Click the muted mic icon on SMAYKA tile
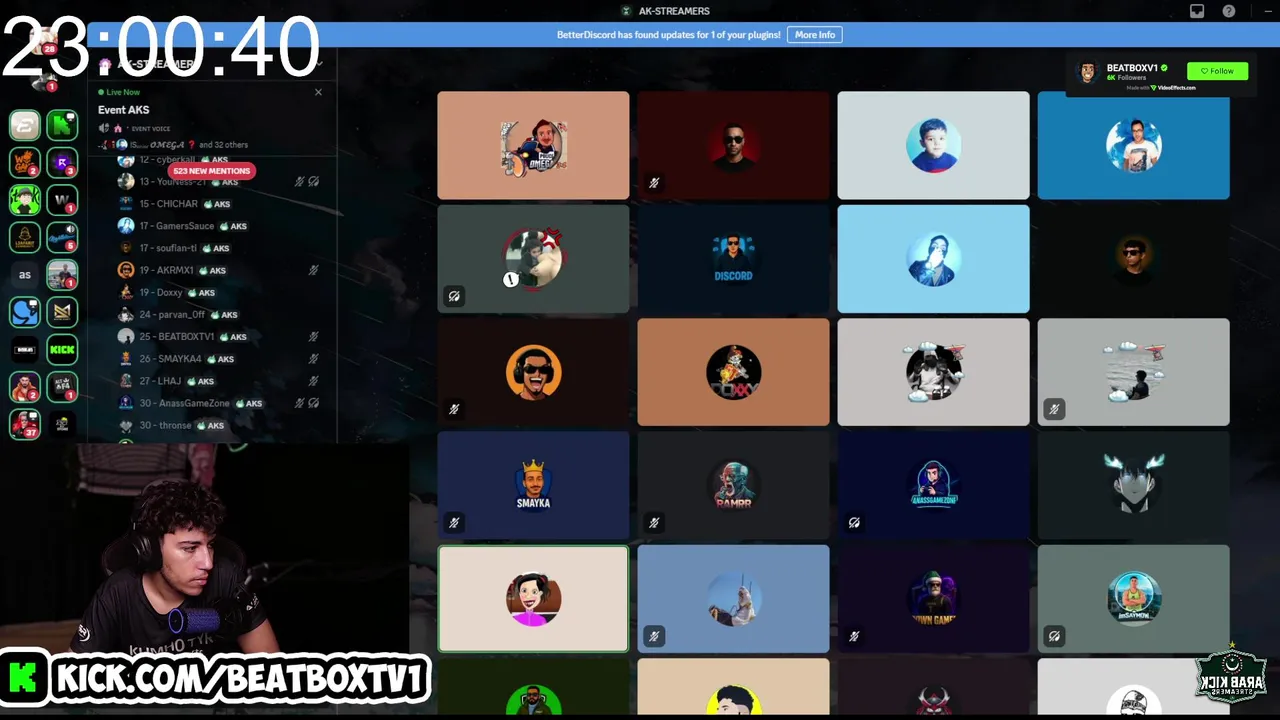This screenshot has width=1280, height=720. pos(454,522)
